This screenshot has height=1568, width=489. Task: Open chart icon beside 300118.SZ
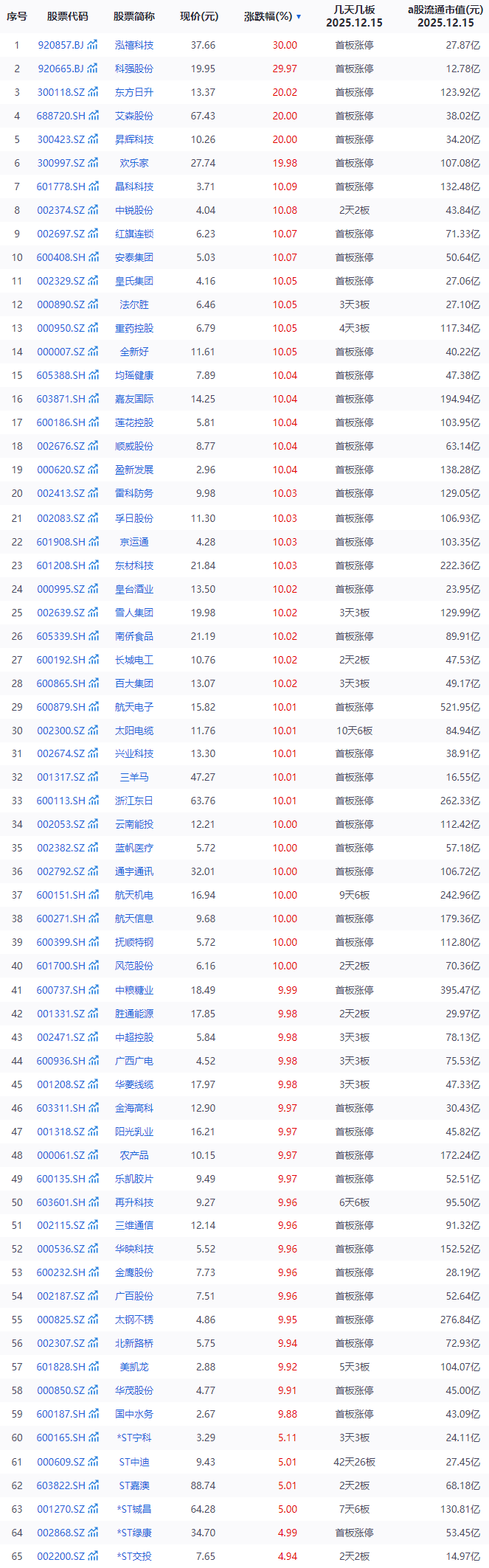click(x=93, y=93)
